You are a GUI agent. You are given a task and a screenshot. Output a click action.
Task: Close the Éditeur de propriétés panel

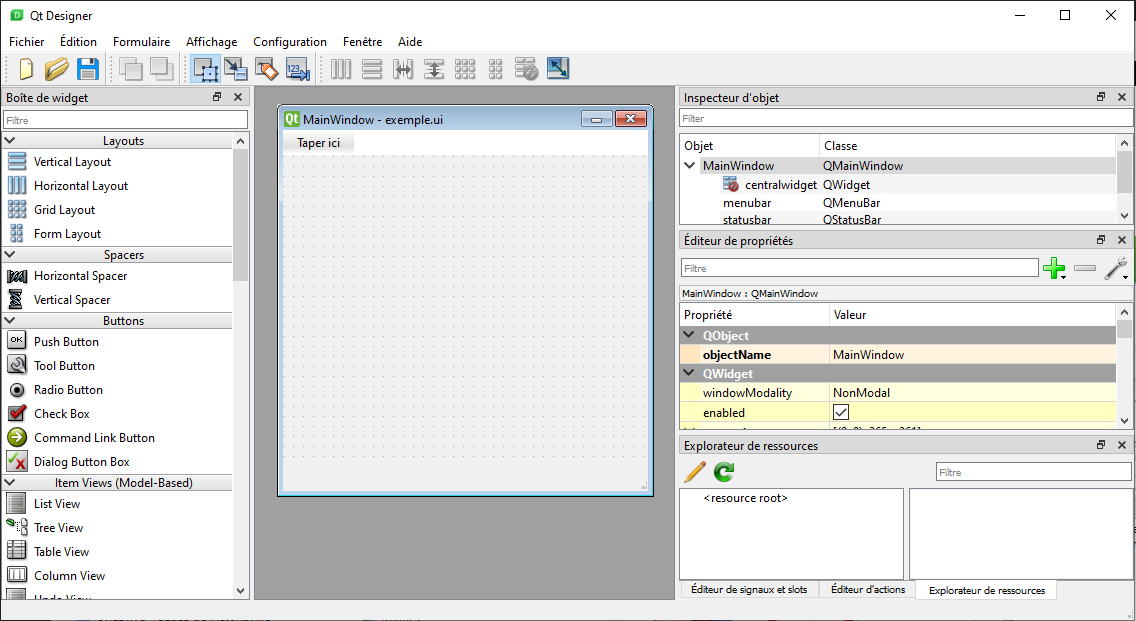(1122, 239)
